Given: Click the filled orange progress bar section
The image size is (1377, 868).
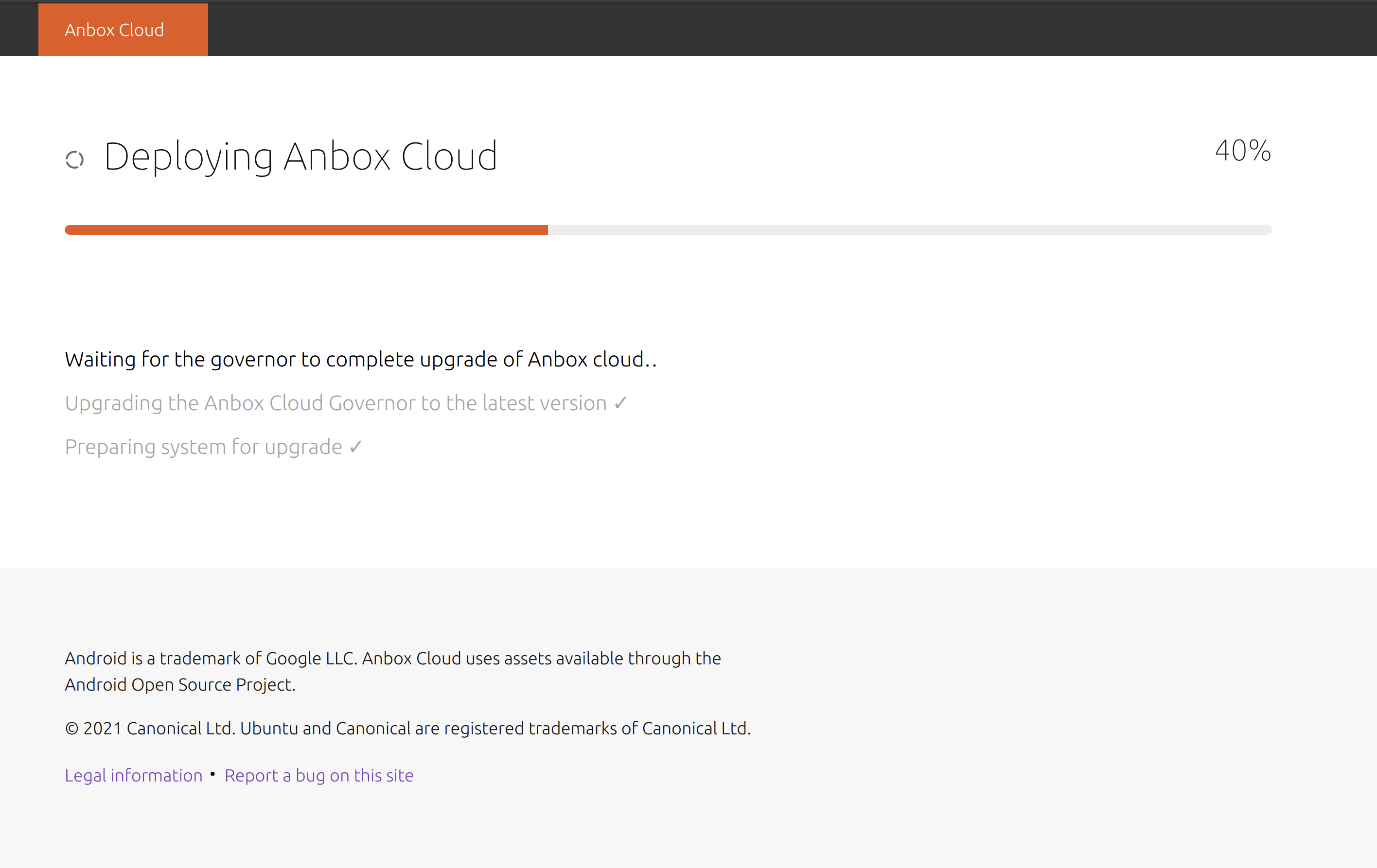Looking at the screenshot, I should (x=306, y=230).
